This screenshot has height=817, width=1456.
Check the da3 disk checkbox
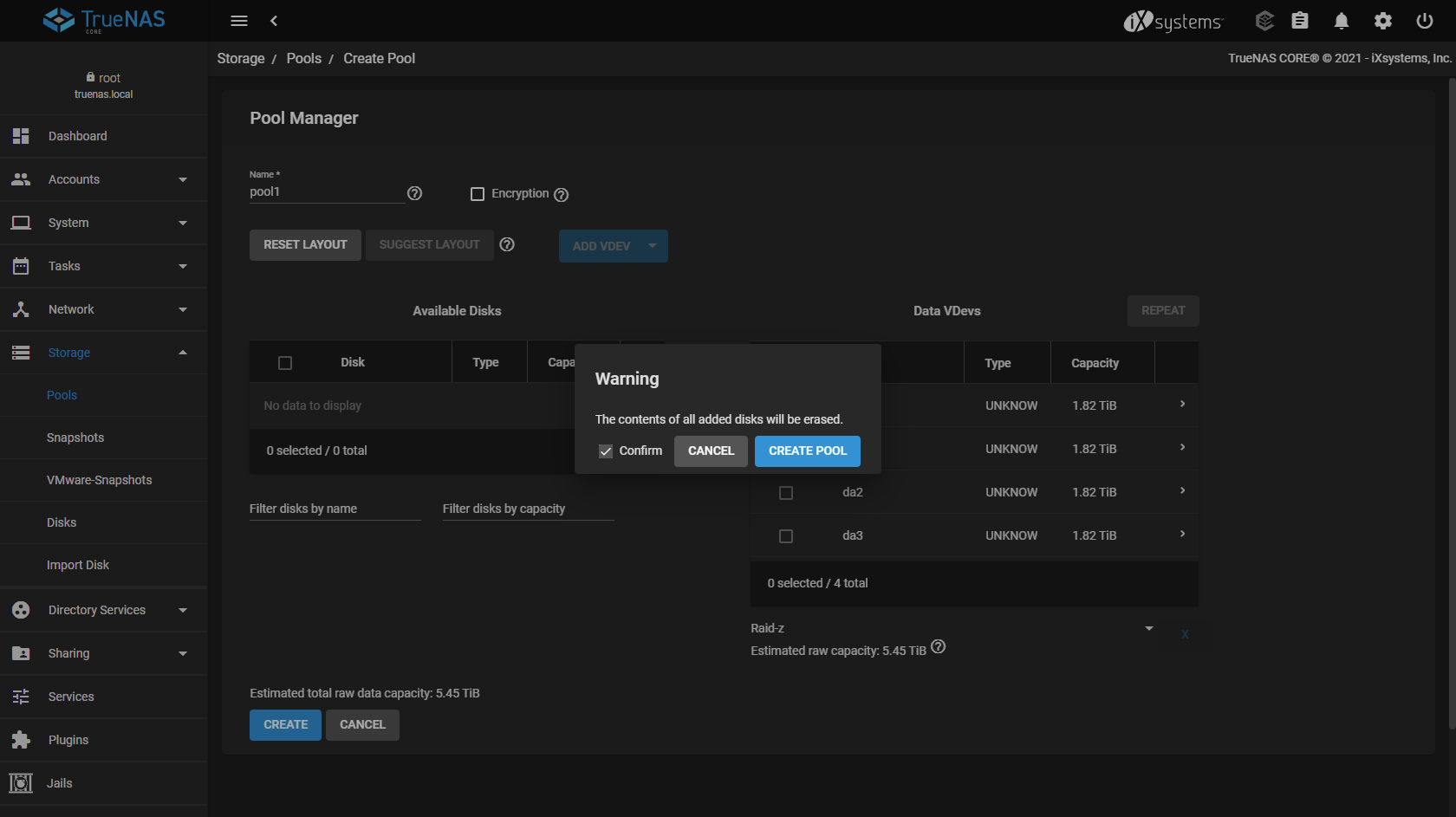point(786,536)
